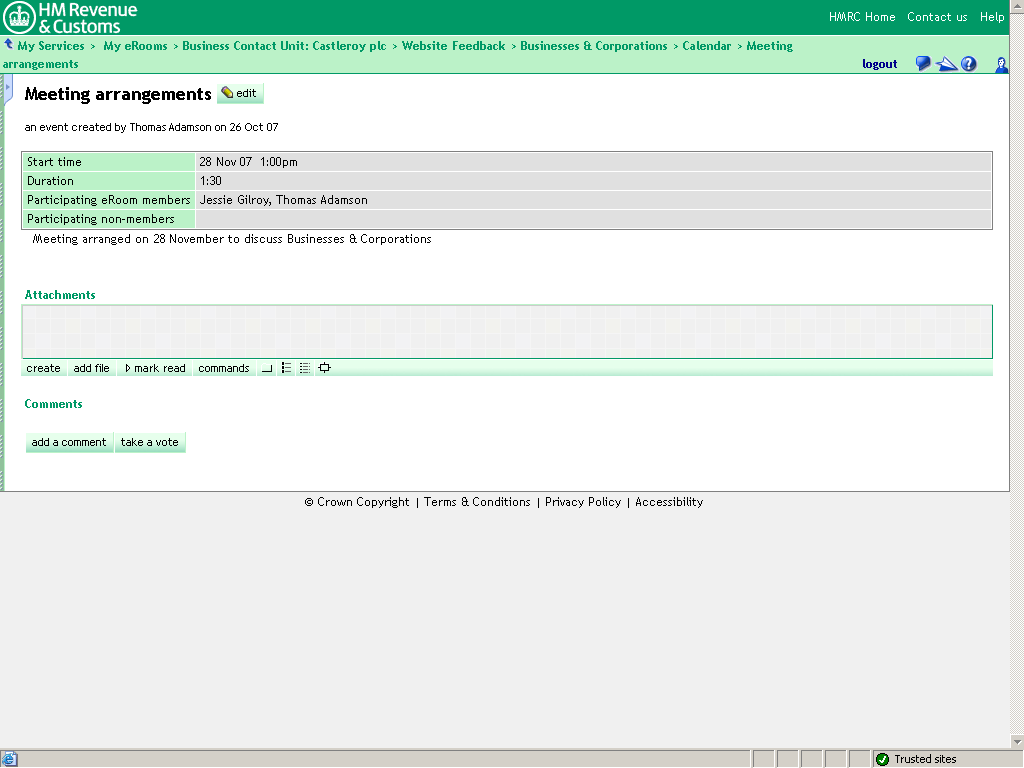The width and height of the screenshot is (1024, 768).
Task: Click the HM Revenue & Customs crown logo
Action: click(x=20, y=17)
